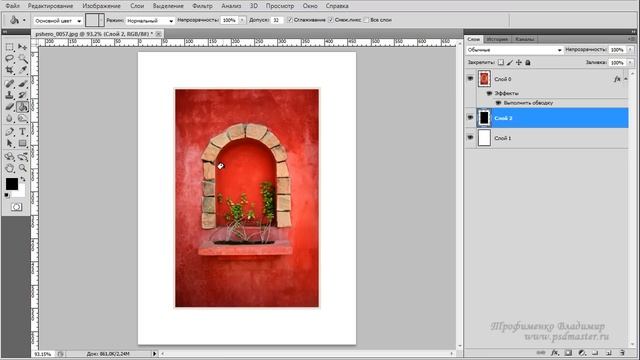Image resolution: width=640 pixels, height=360 pixels.
Task: Hide Слой 1 layer visibility
Action: click(470, 138)
